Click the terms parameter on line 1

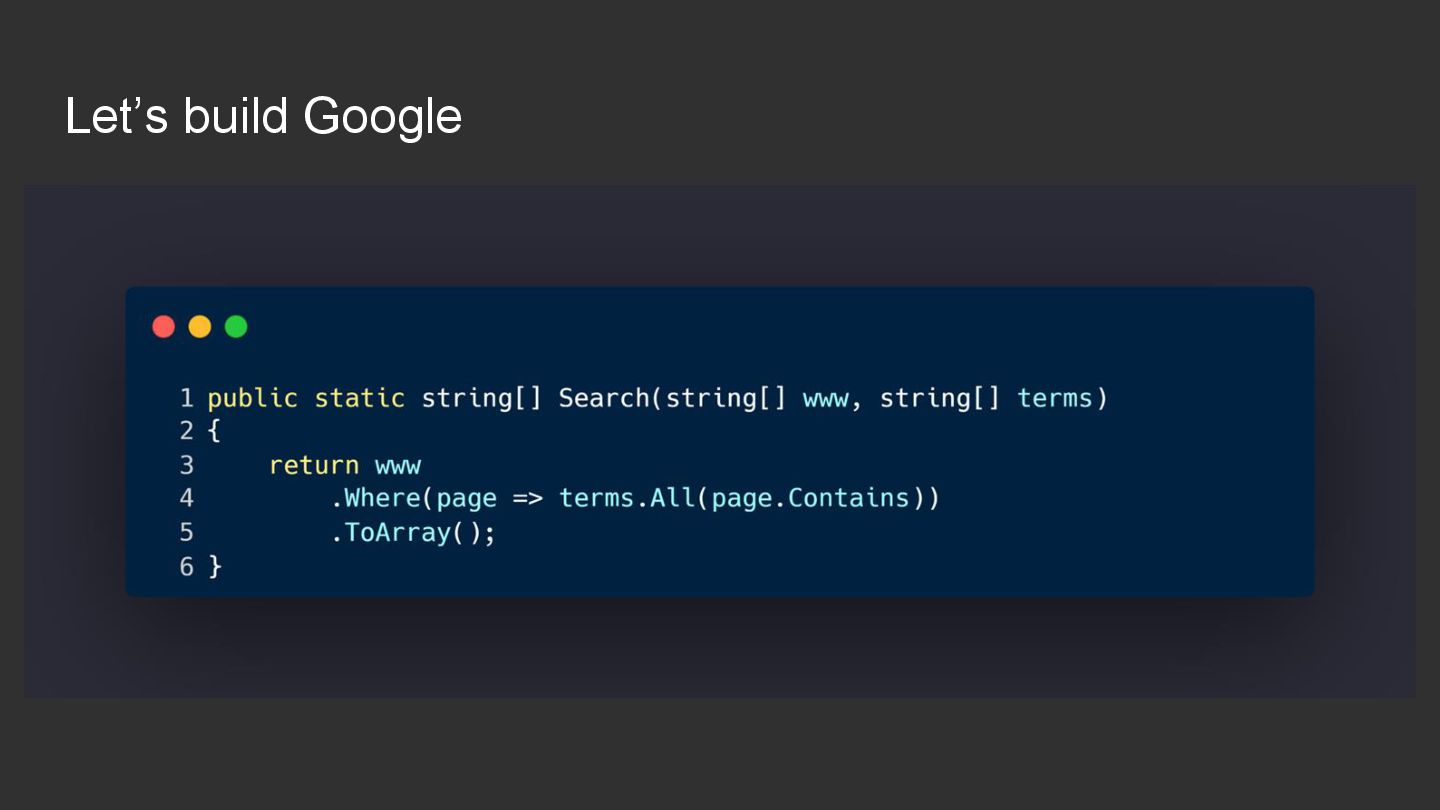1056,398
